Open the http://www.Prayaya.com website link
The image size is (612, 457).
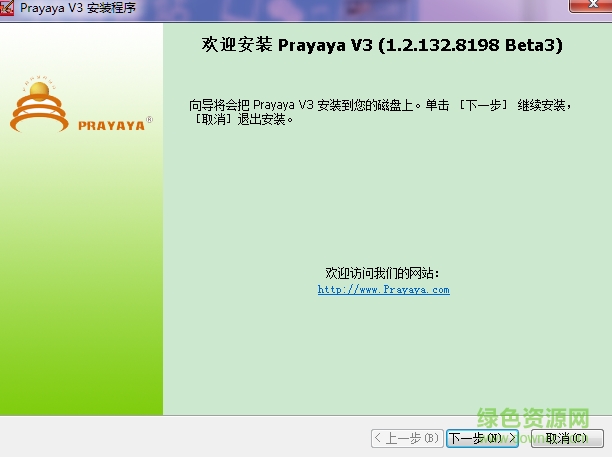coord(384,290)
